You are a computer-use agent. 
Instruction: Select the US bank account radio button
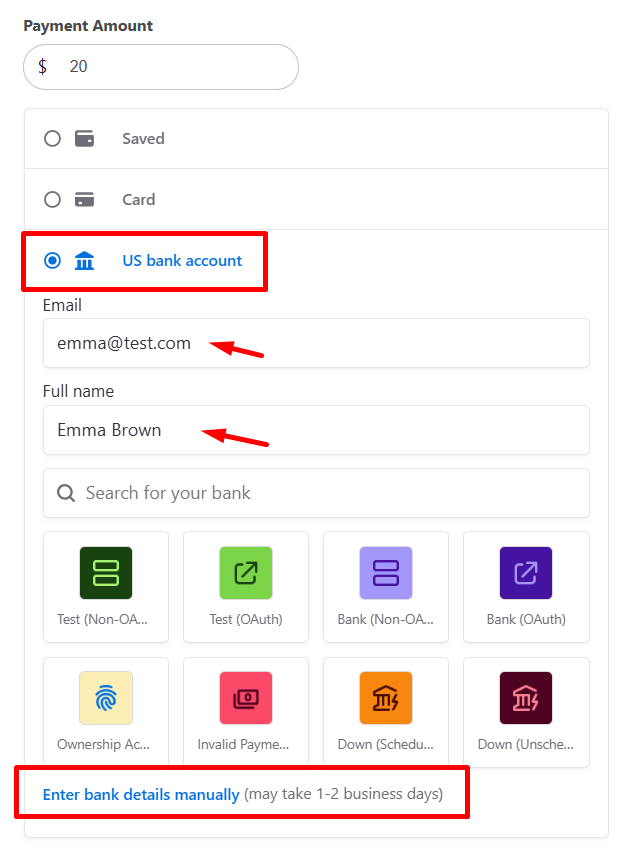52,261
